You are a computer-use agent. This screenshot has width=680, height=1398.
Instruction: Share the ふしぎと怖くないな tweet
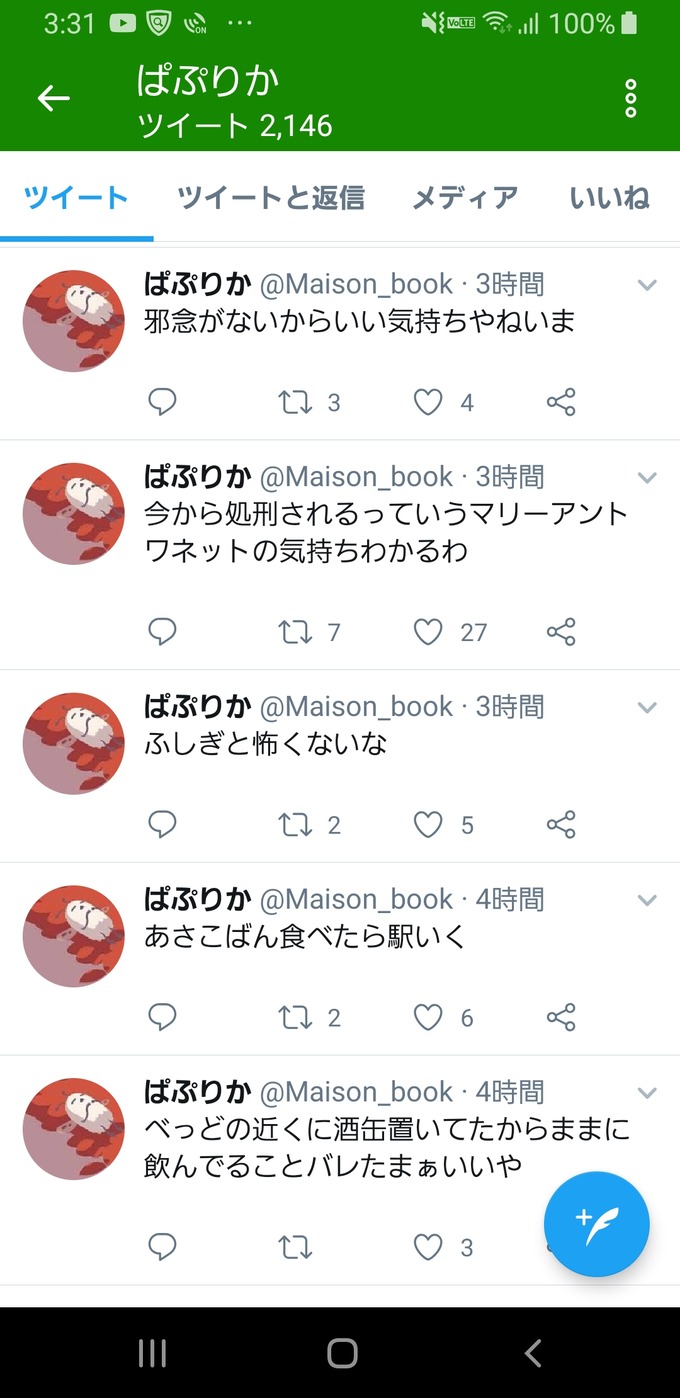[x=561, y=825]
